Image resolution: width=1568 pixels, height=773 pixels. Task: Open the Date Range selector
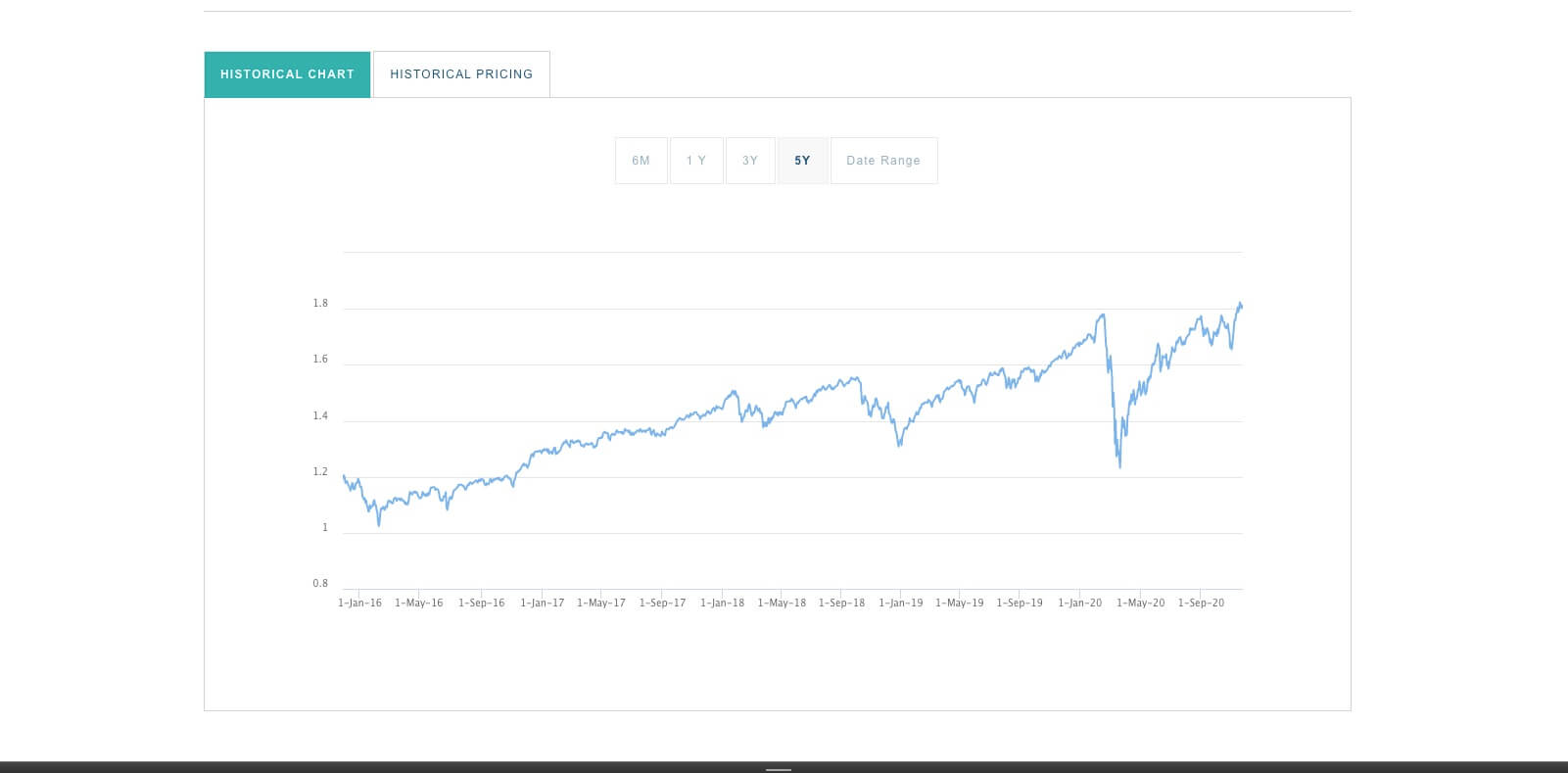883,161
